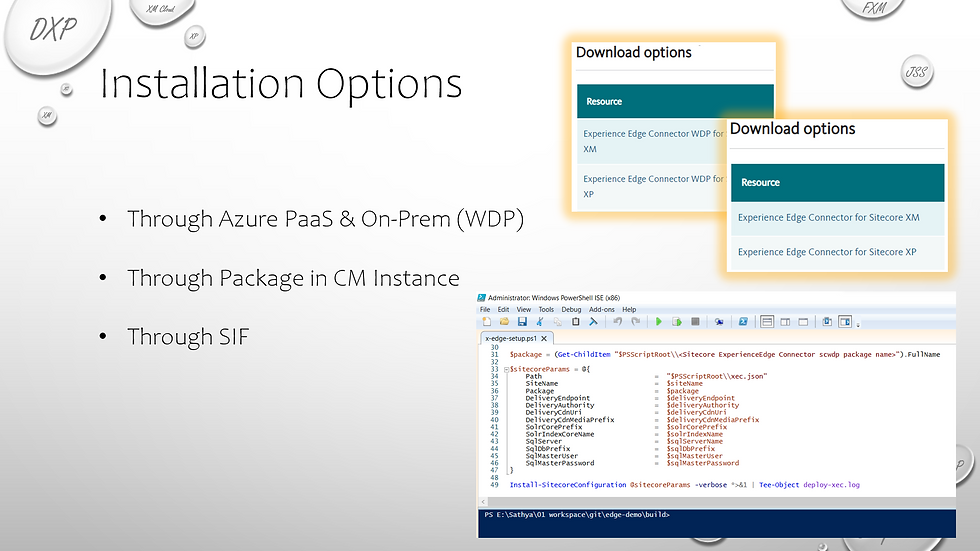Viewport: 980px width, 551px height.
Task: Show script pane maximized layout icon
Action: coord(803,322)
